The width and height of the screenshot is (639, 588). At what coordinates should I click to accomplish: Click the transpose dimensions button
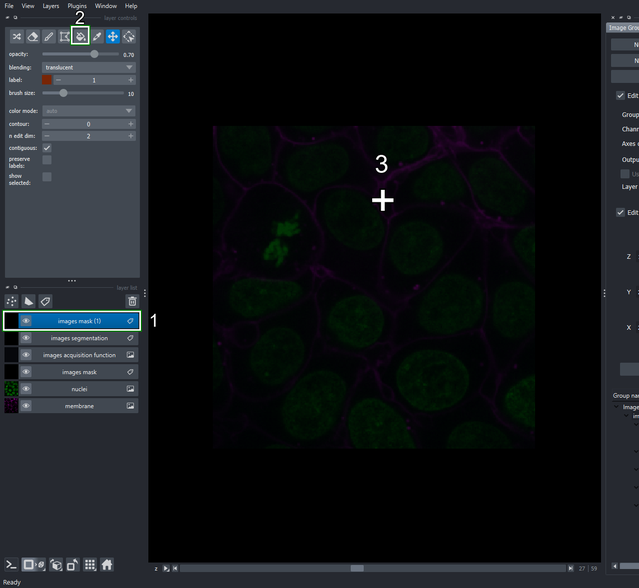point(73,565)
